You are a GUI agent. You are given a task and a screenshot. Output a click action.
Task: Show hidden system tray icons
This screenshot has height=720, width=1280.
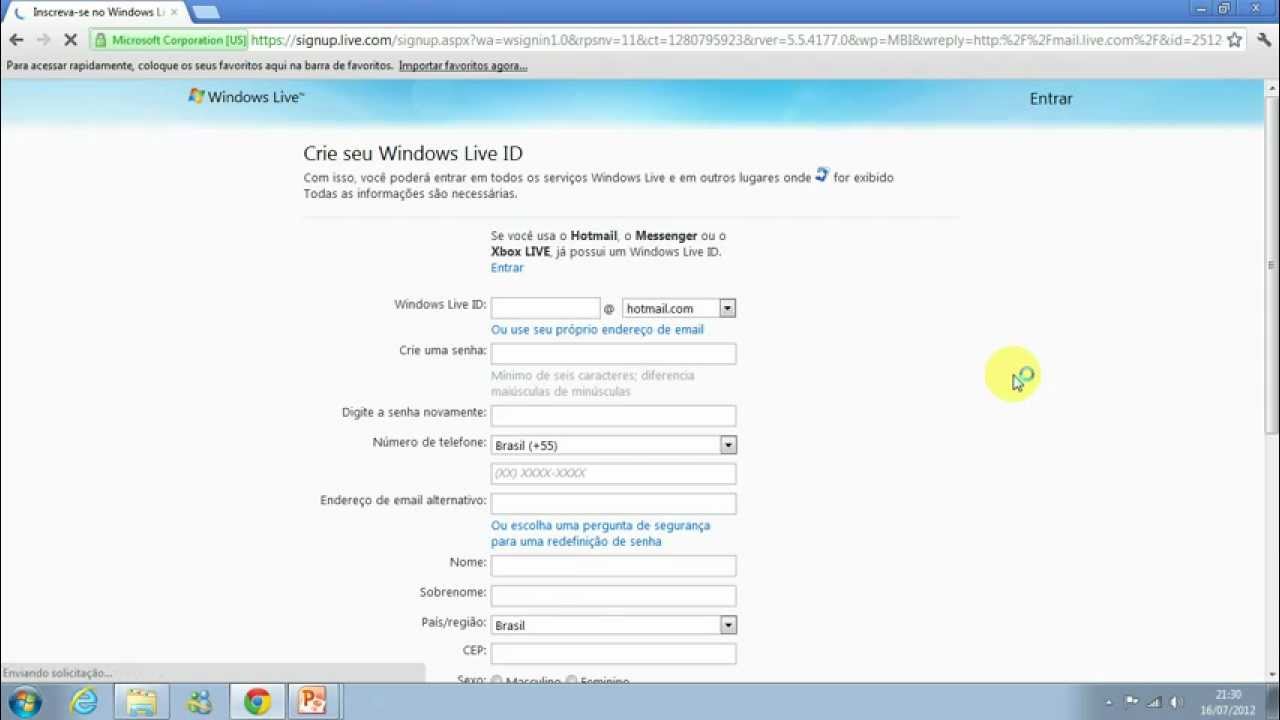tap(1108, 702)
